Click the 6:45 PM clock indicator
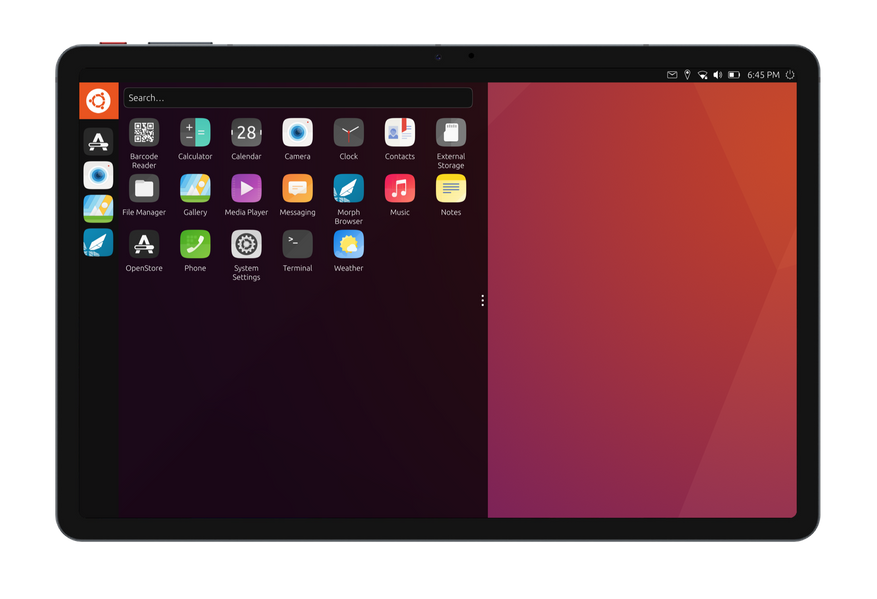 [x=763, y=75]
